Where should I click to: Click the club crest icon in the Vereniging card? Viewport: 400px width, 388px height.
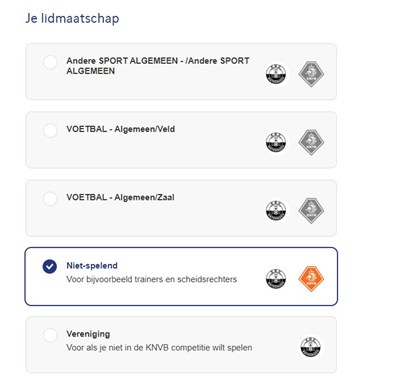coord(311,347)
